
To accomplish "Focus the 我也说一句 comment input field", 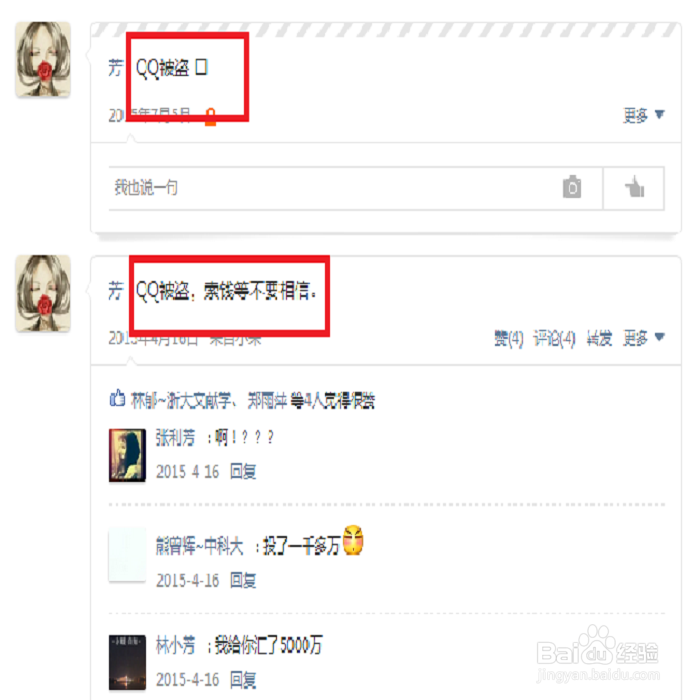I will 355,188.
